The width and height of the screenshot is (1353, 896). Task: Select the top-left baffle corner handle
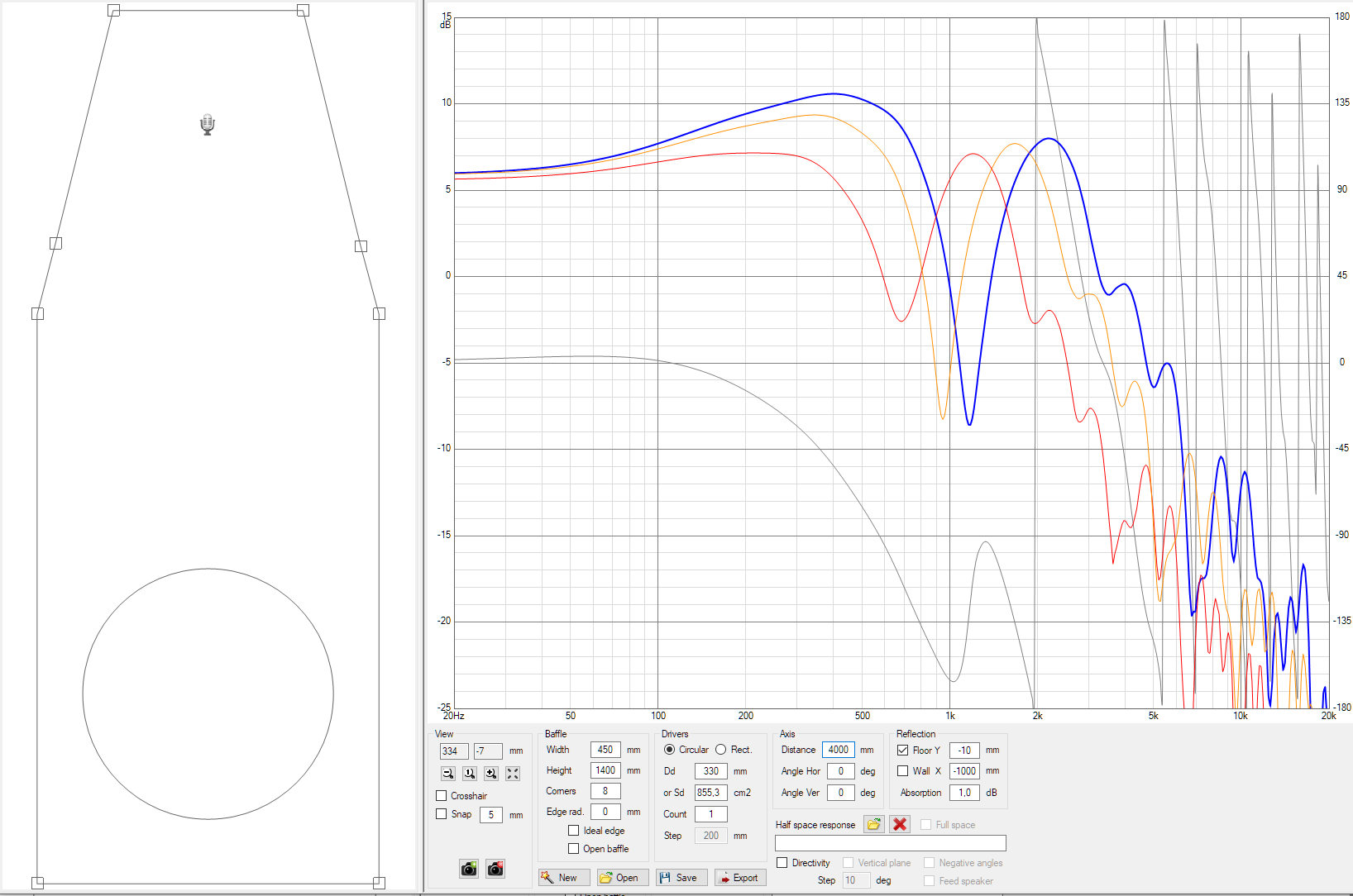coord(114,11)
